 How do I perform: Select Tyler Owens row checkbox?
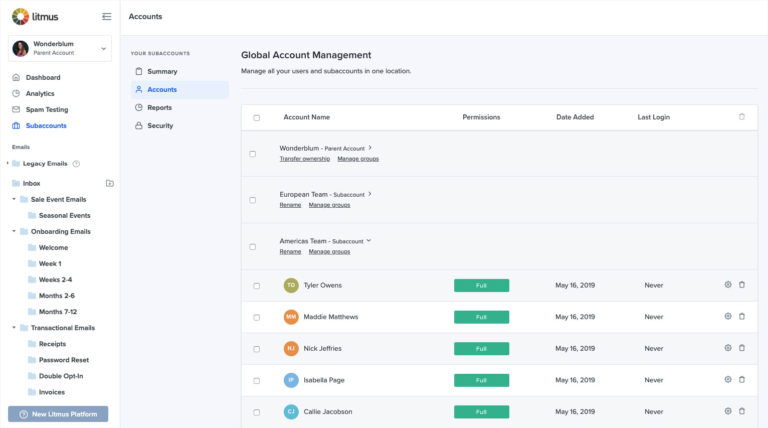[x=257, y=286]
